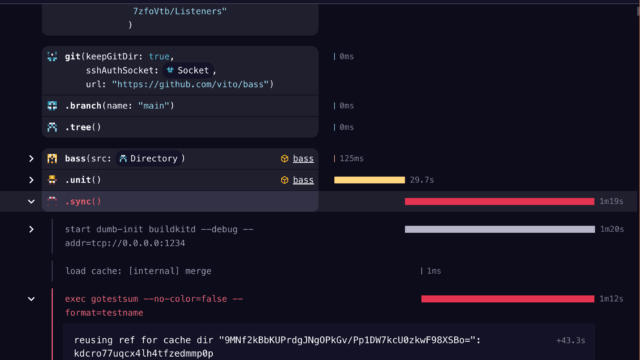Image resolution: width=640 pixels, height=360 pixels.
Task: Click the github.com/vito/bass URL string
Action: [x=190, y=84]
